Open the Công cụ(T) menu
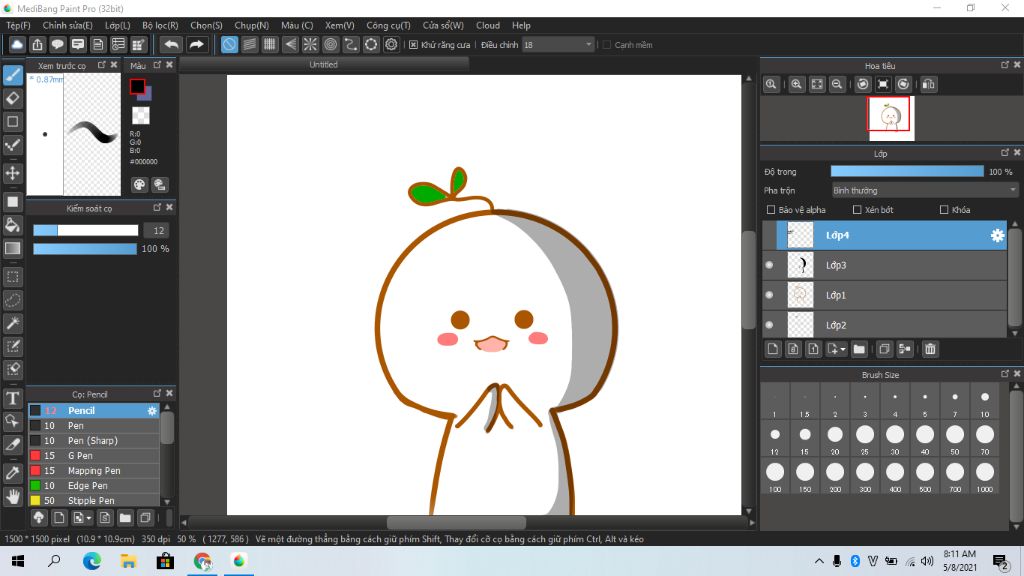Screen dimensions: 1024x576 click(x=388, y=25)
